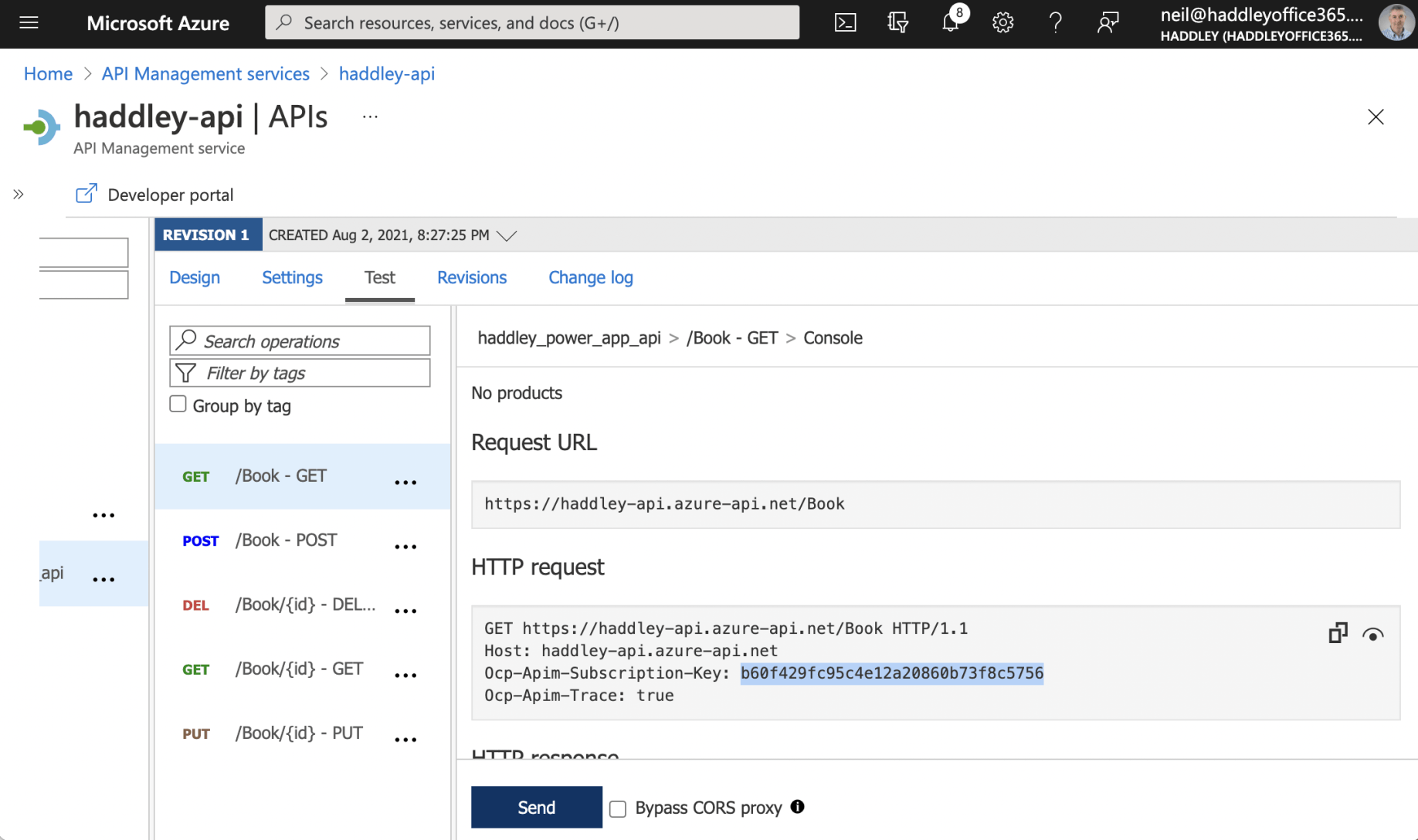
Task: Open the Developer portal link
Action: coord(170,195)
